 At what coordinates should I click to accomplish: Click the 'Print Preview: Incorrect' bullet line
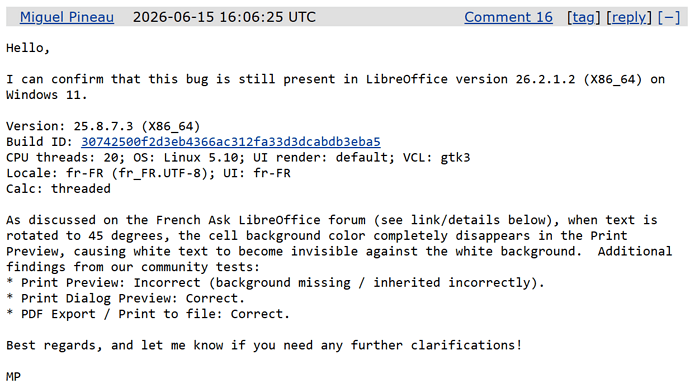pos(275,282)
